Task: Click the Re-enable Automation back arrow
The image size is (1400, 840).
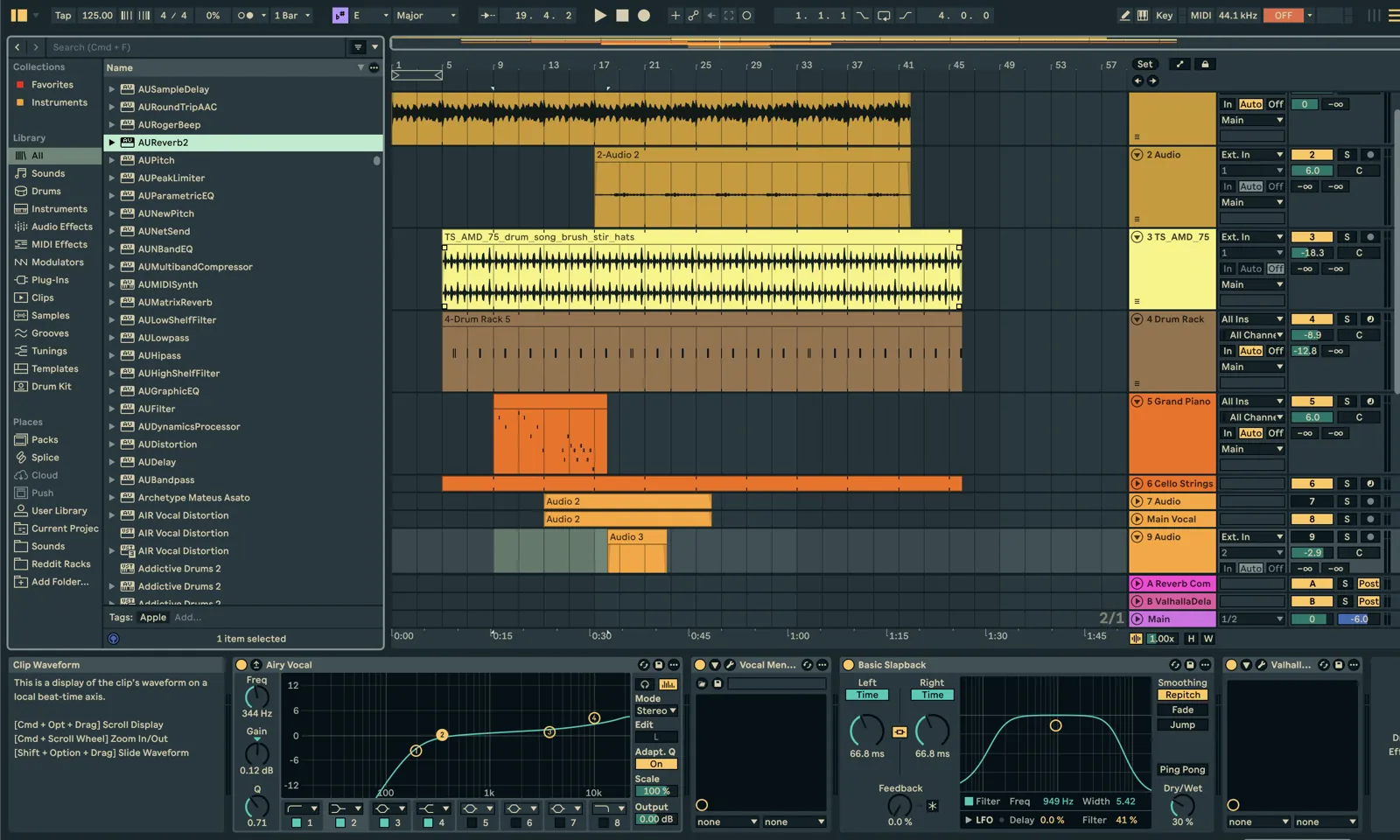Action: (x=711, y=15)
